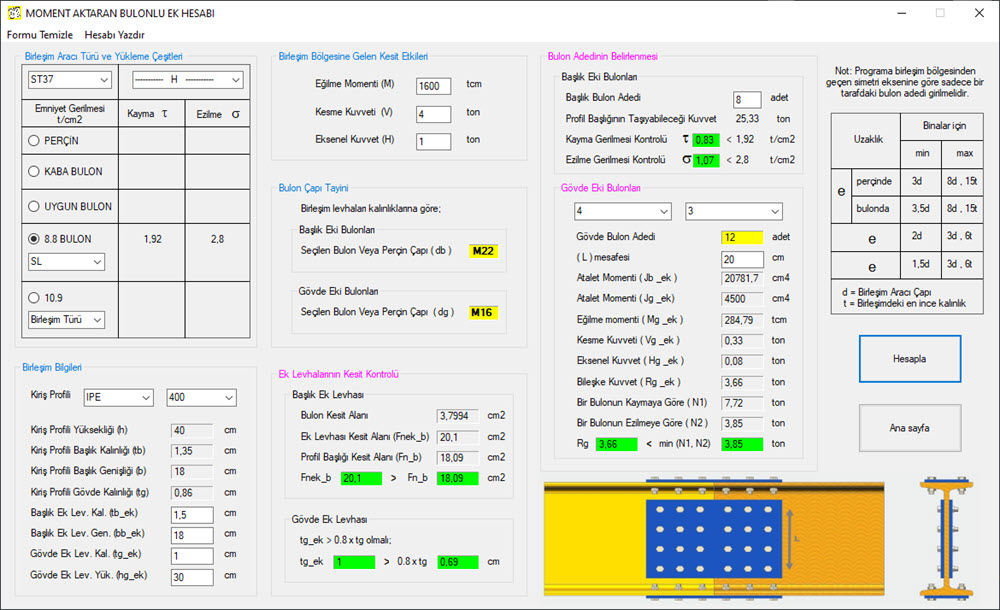Click the Gövde Ek Lev. Kal. input field
The width and height of the screenshot is (1000, 610).
192,556
